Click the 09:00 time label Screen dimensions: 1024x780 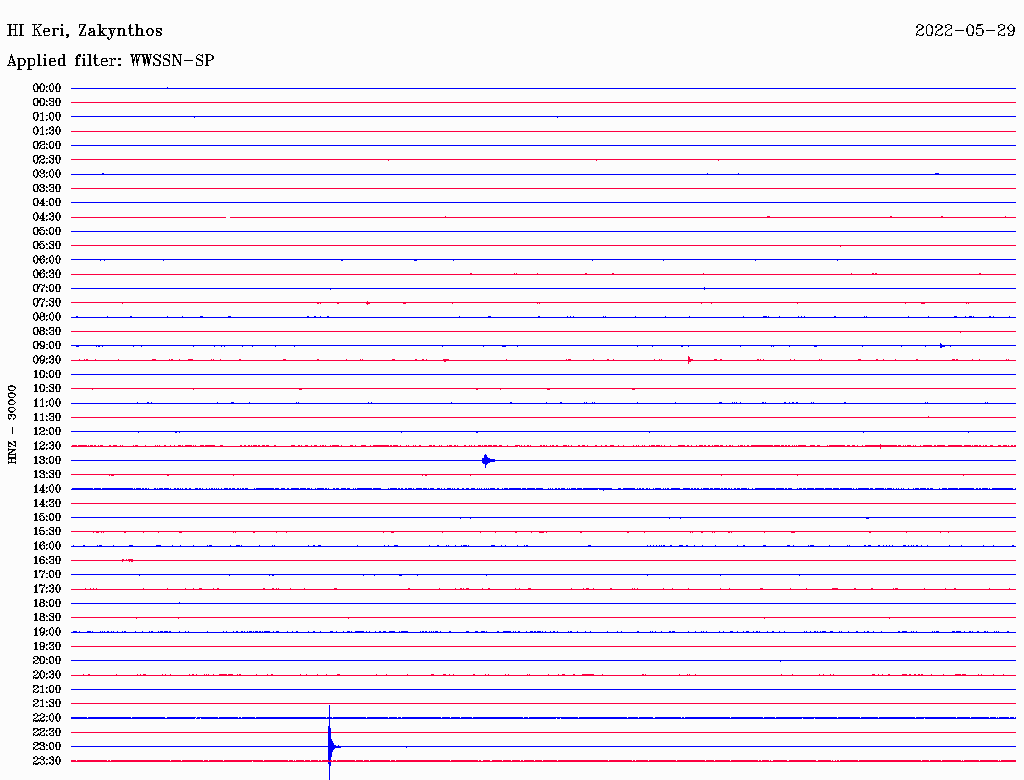click(x=47, y=346)
